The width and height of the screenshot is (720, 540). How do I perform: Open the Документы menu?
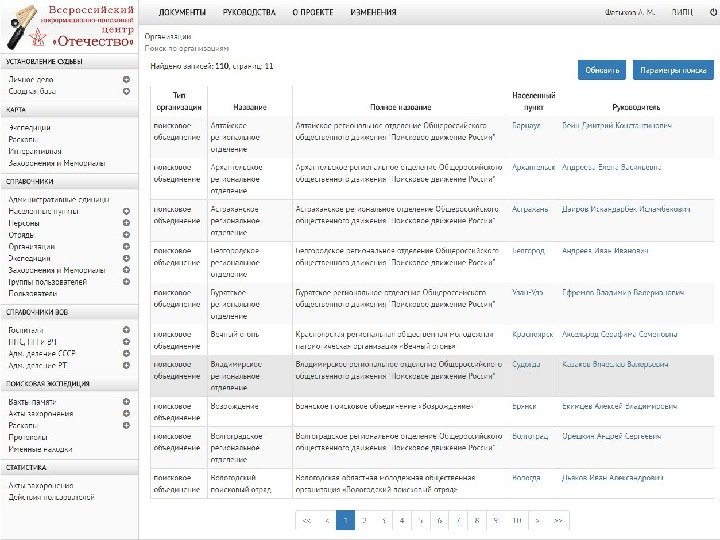tap(183, 13)
